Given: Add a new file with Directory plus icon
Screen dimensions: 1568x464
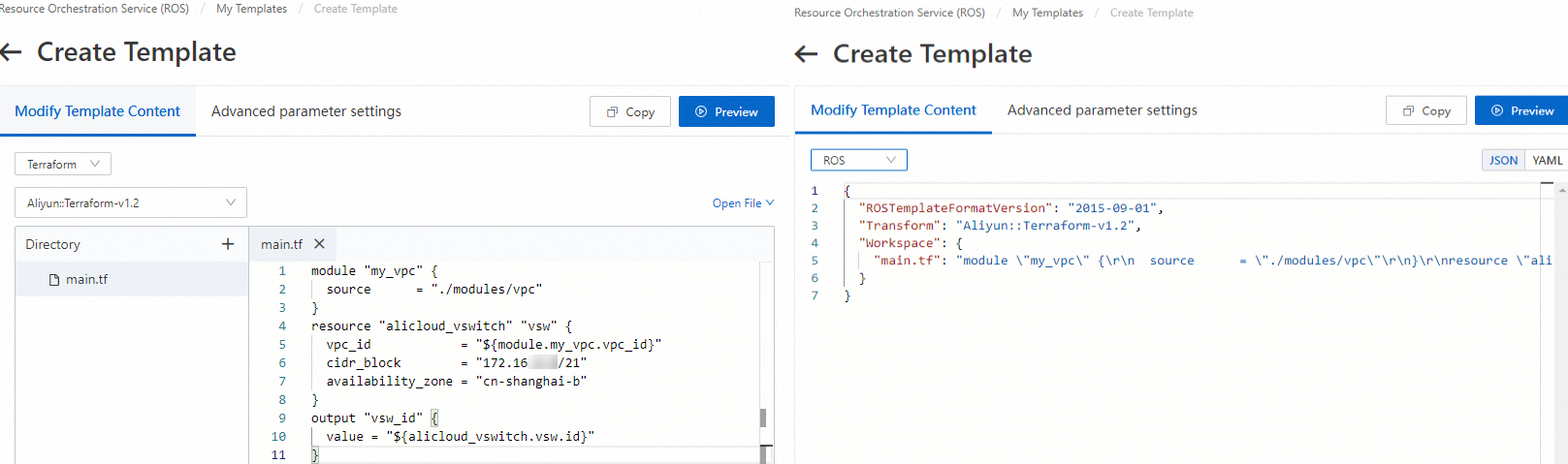Looking at the screenshot, I should point(228,244).
